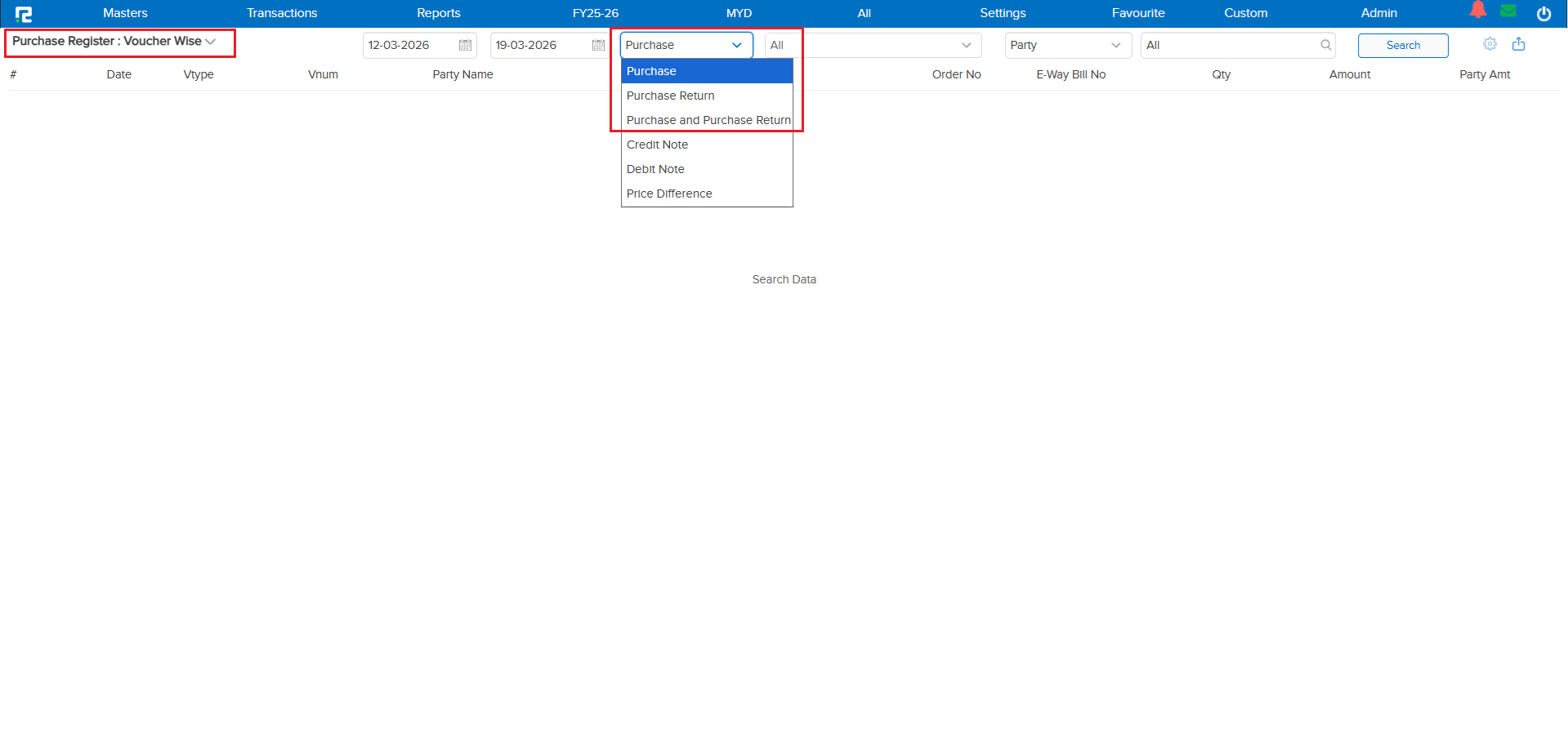
Task: Click the export share icon
Action: [1518, 44]
